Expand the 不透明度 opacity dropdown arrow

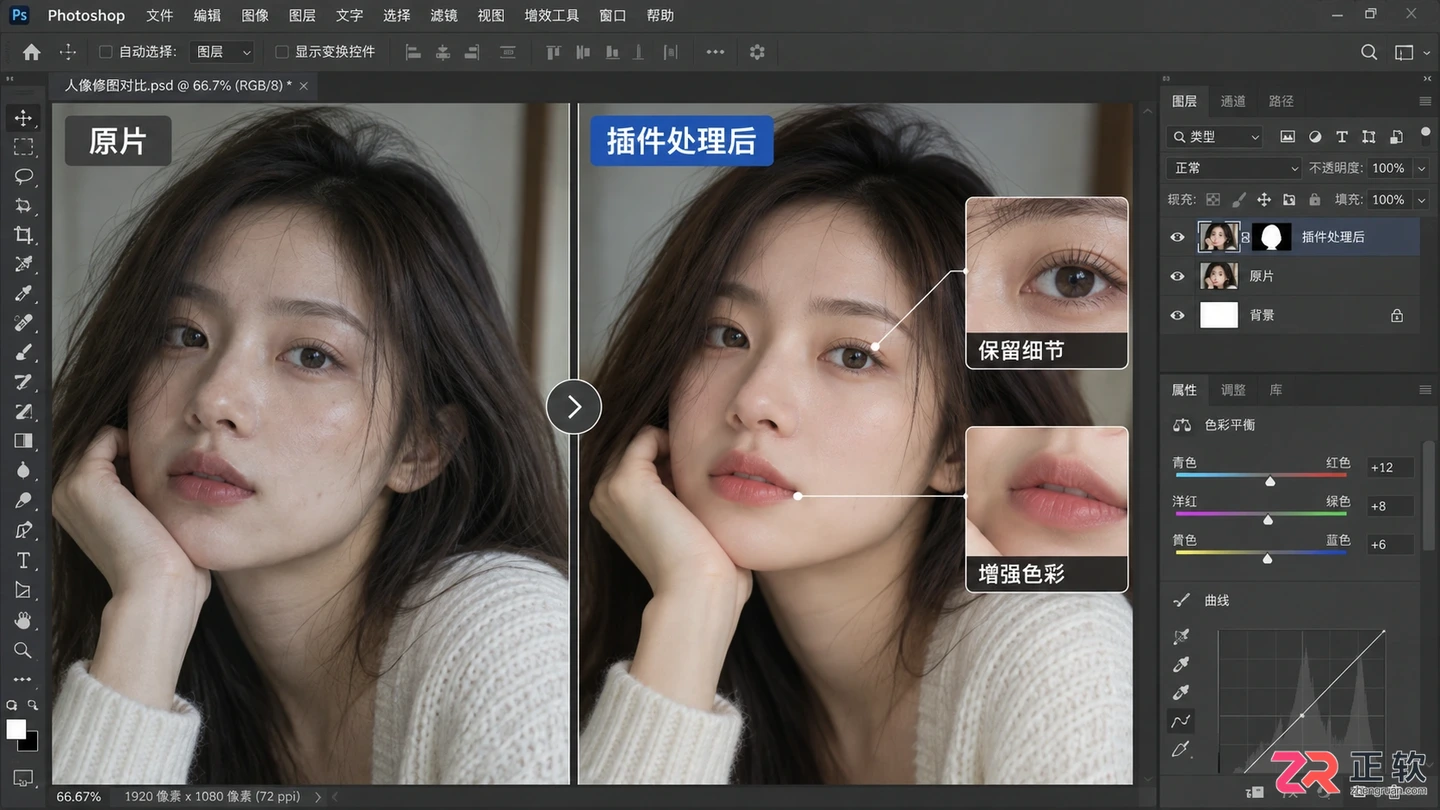click(x=1422, y=168)
